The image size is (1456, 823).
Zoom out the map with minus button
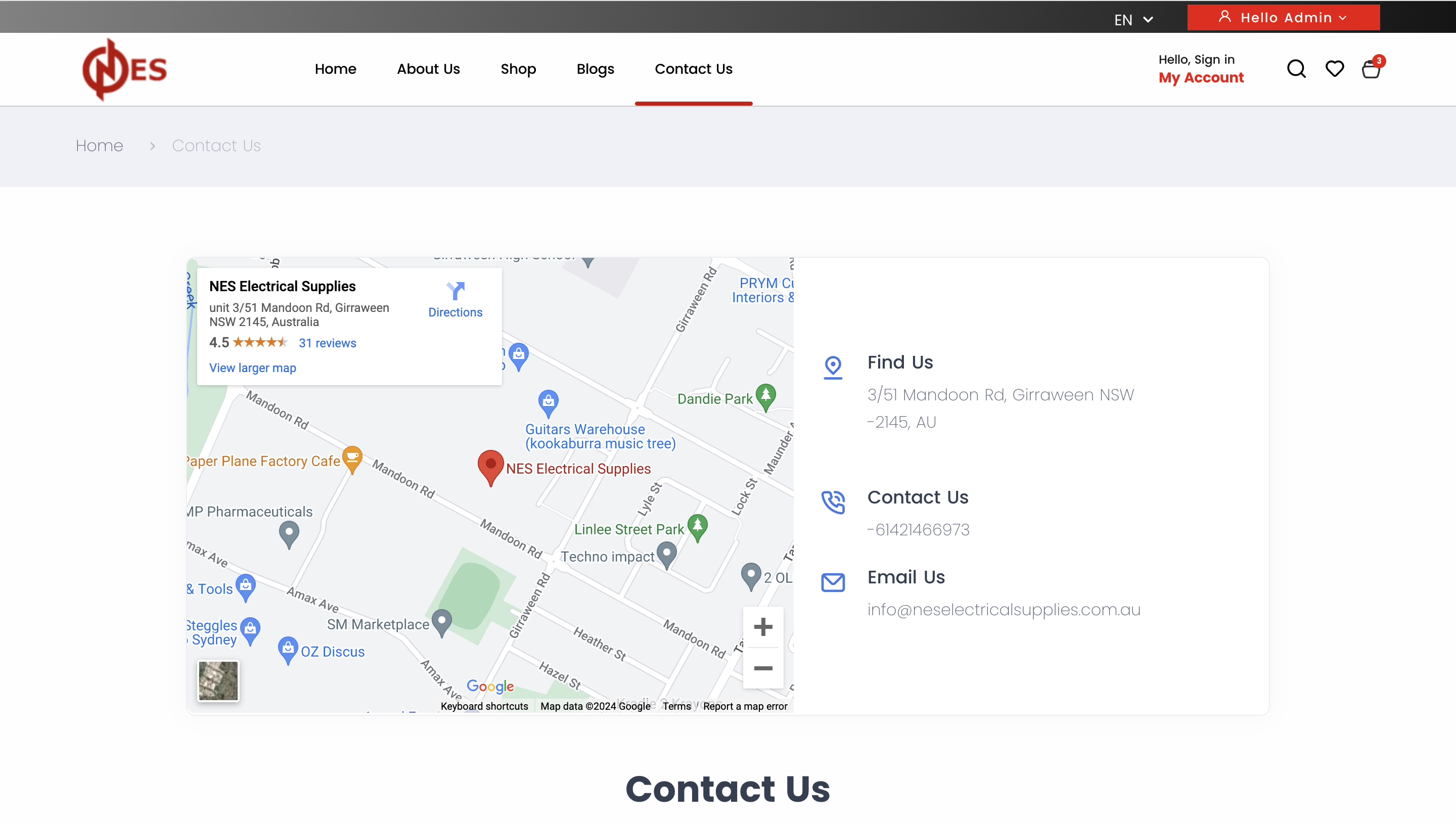coord(763,668)
